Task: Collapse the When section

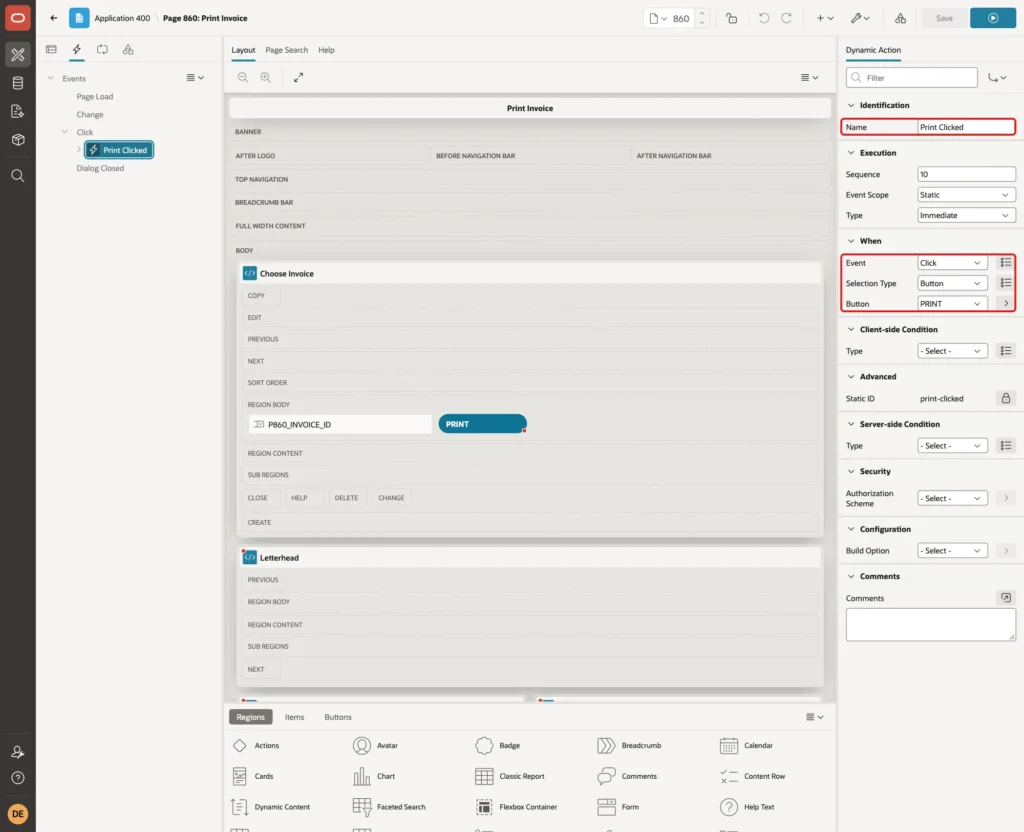Action: [x=850, y=241]
